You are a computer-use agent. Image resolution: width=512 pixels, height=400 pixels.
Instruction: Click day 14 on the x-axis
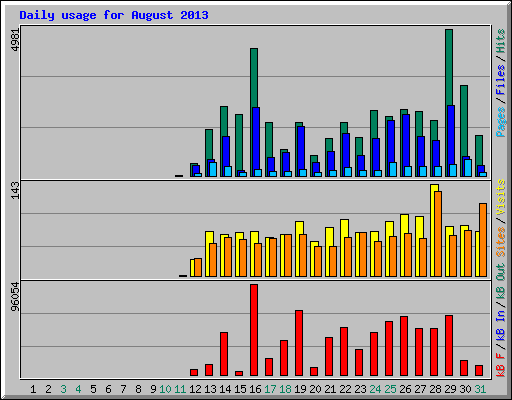tap(225, 389)
